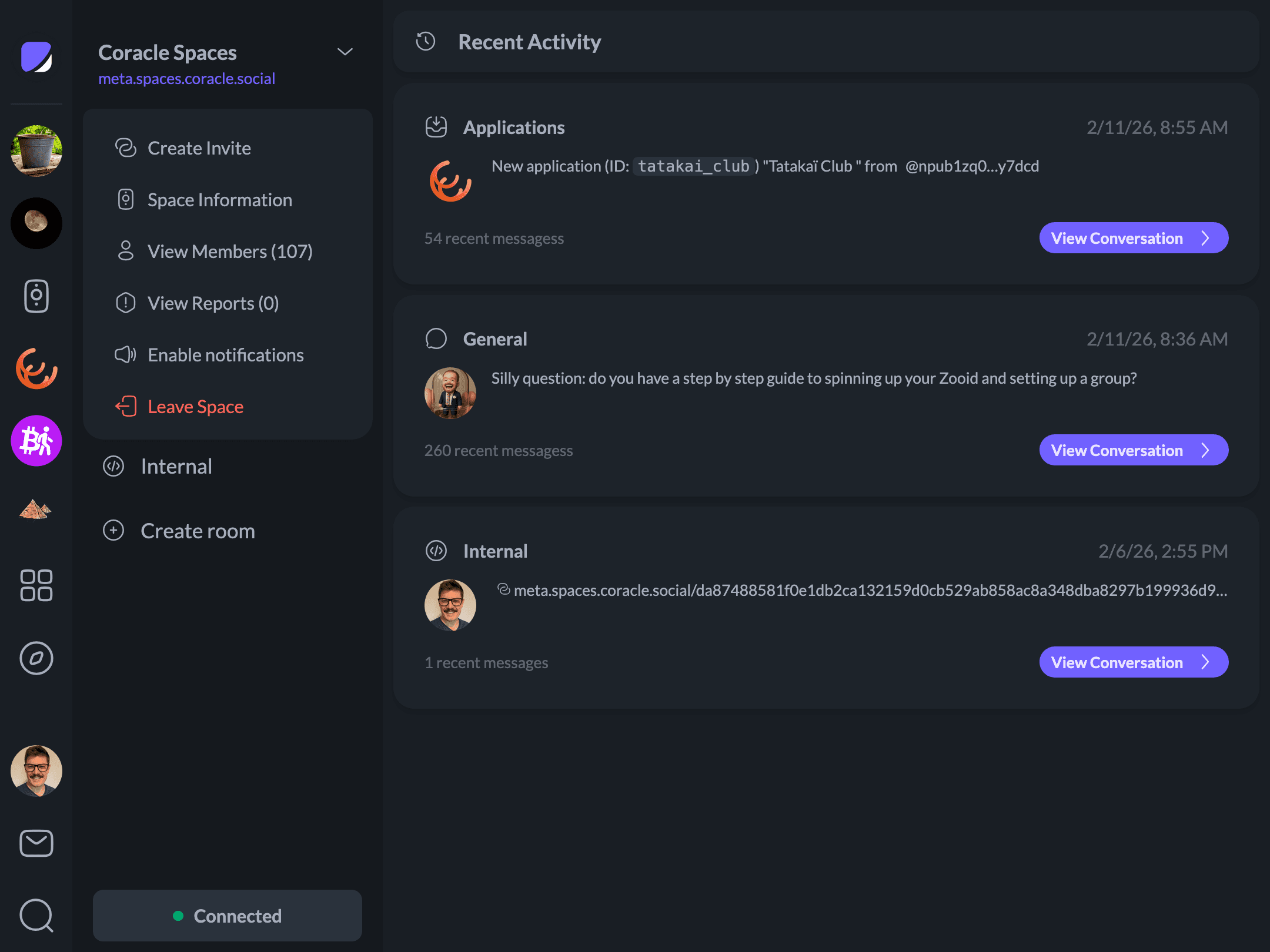
Task: View Conversation for General room
Action: pos(1133,450)
